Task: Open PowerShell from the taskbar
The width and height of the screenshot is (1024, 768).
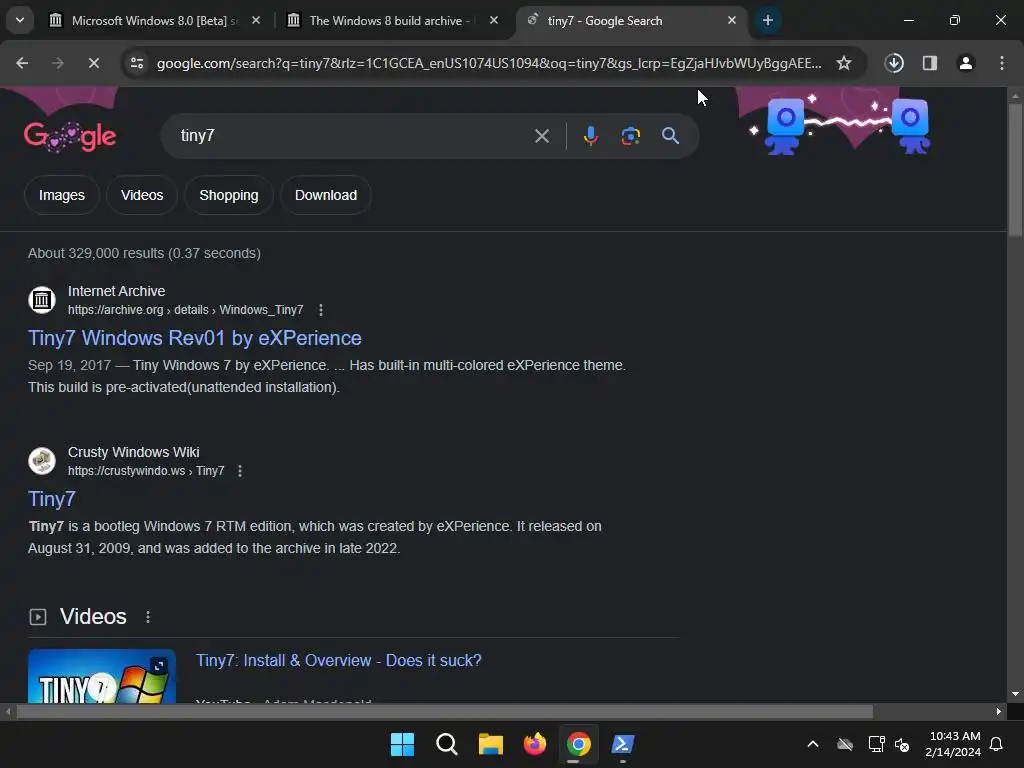Action: tap(623, 744)
